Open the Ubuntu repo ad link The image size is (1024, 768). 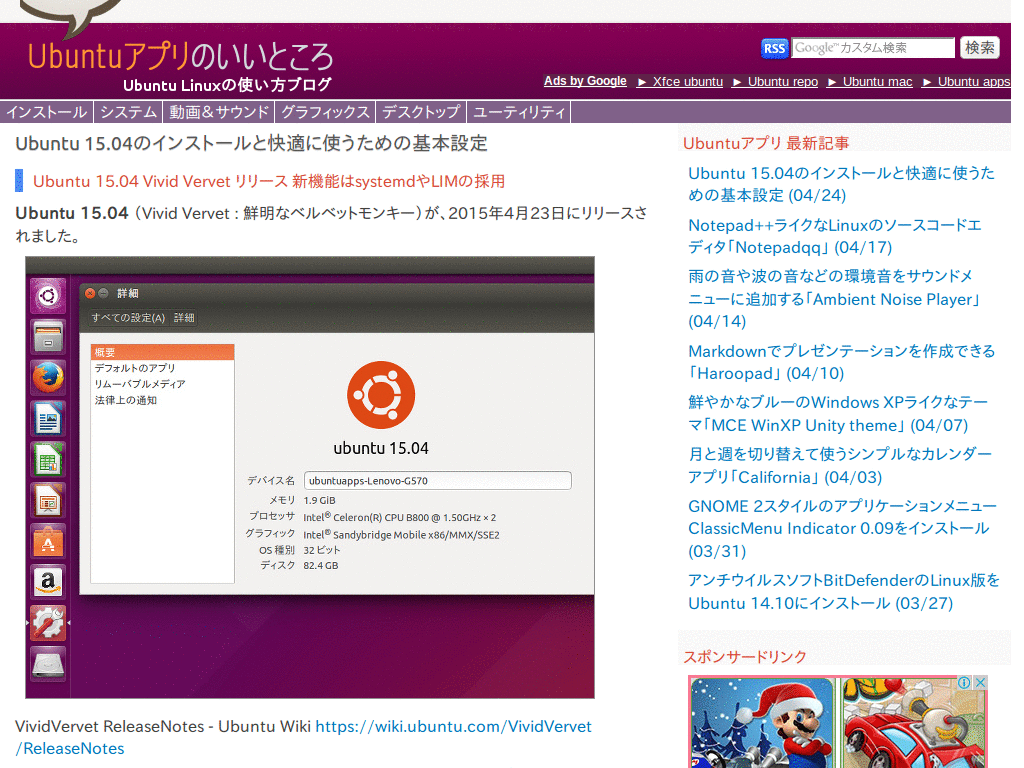[x=782, y=82]
